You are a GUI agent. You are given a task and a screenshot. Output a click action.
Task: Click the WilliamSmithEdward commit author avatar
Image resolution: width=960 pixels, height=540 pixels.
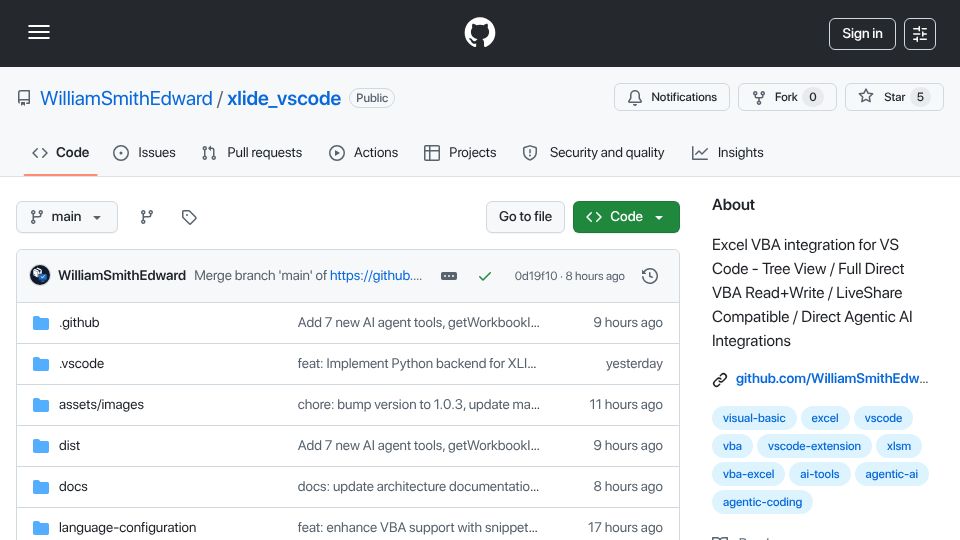pos(40,276)
